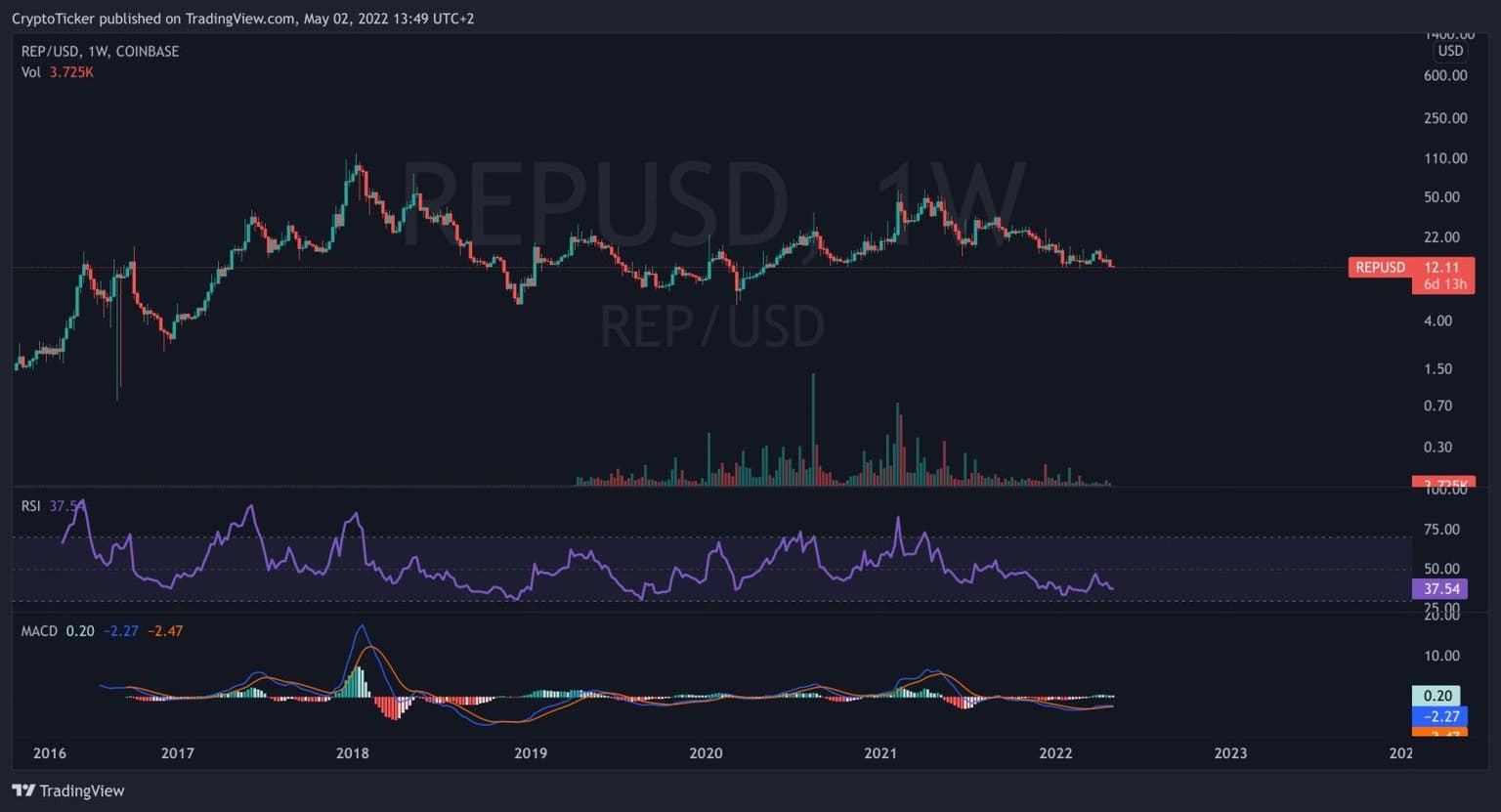
Task: Open the USD currency selector on price axis
Action: [x=1450, y=51]
